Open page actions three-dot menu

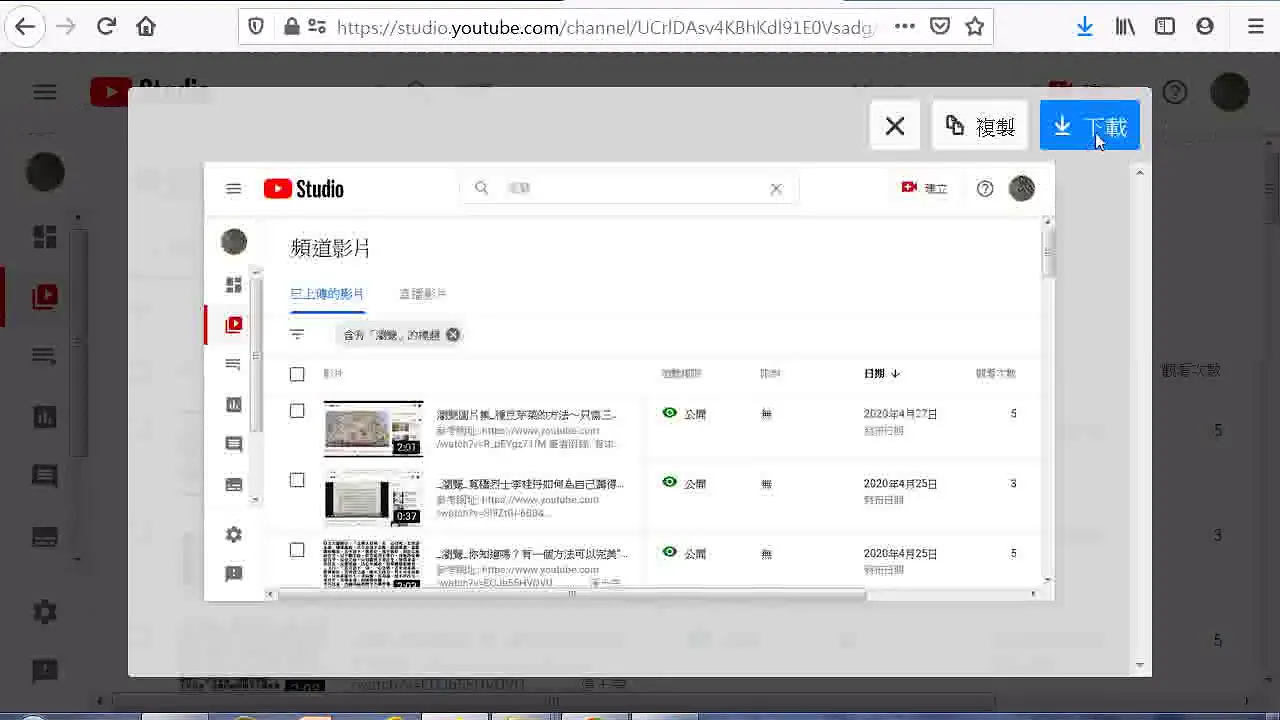click(905, 27)
